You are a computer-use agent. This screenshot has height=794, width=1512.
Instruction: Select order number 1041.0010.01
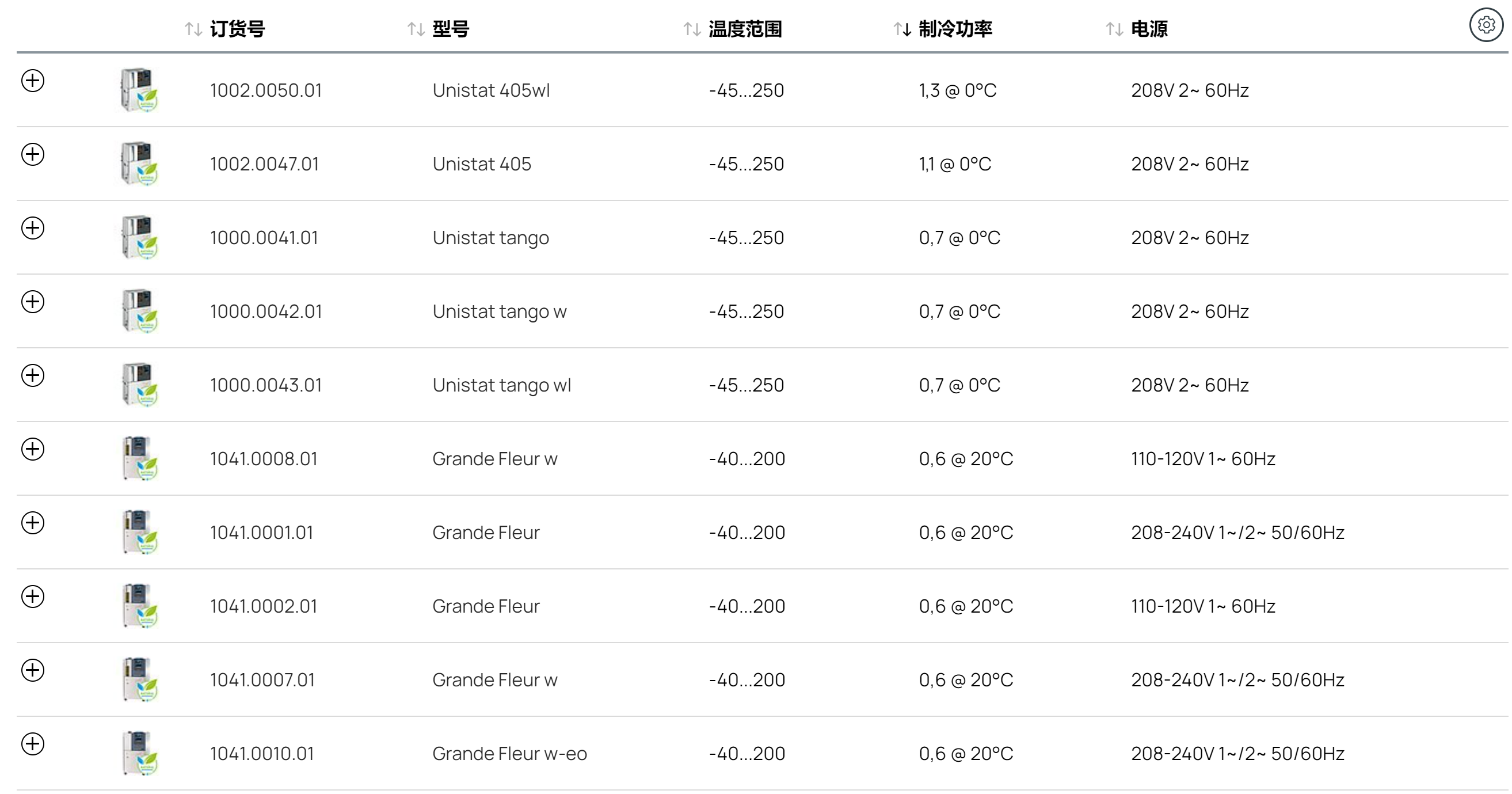tap(262, 754)
